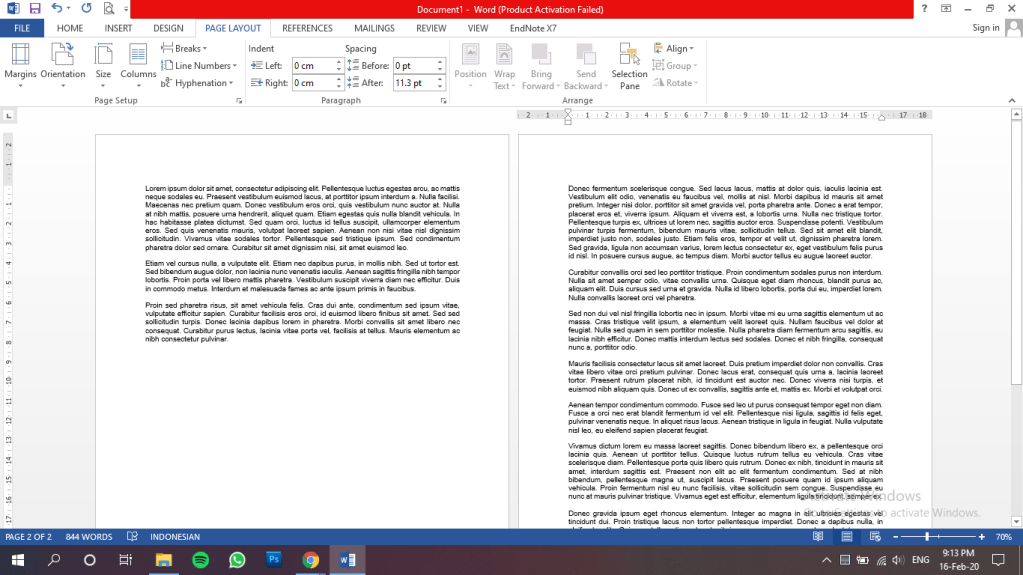Open the Paragraph dialog launcher
1023x575 pixels.
(443, 101)
